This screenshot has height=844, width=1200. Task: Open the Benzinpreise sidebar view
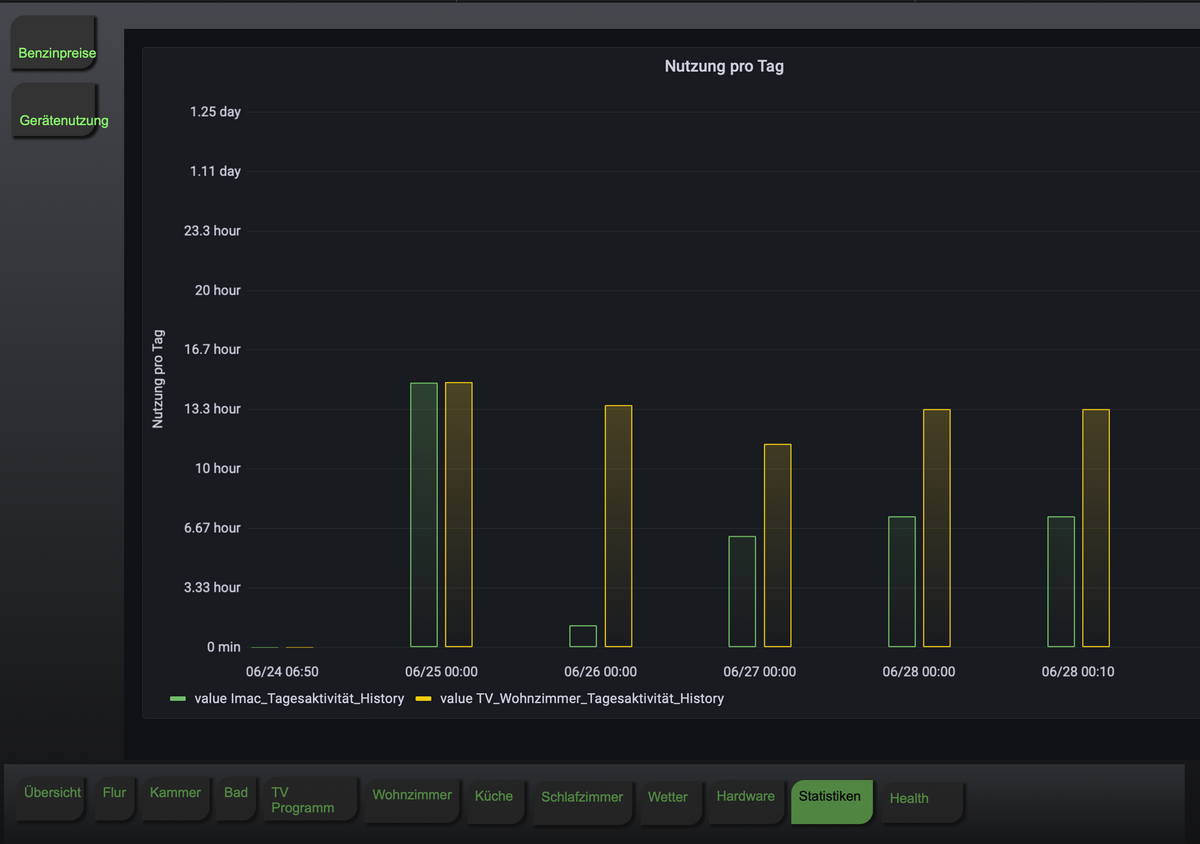tap(56, 52)
